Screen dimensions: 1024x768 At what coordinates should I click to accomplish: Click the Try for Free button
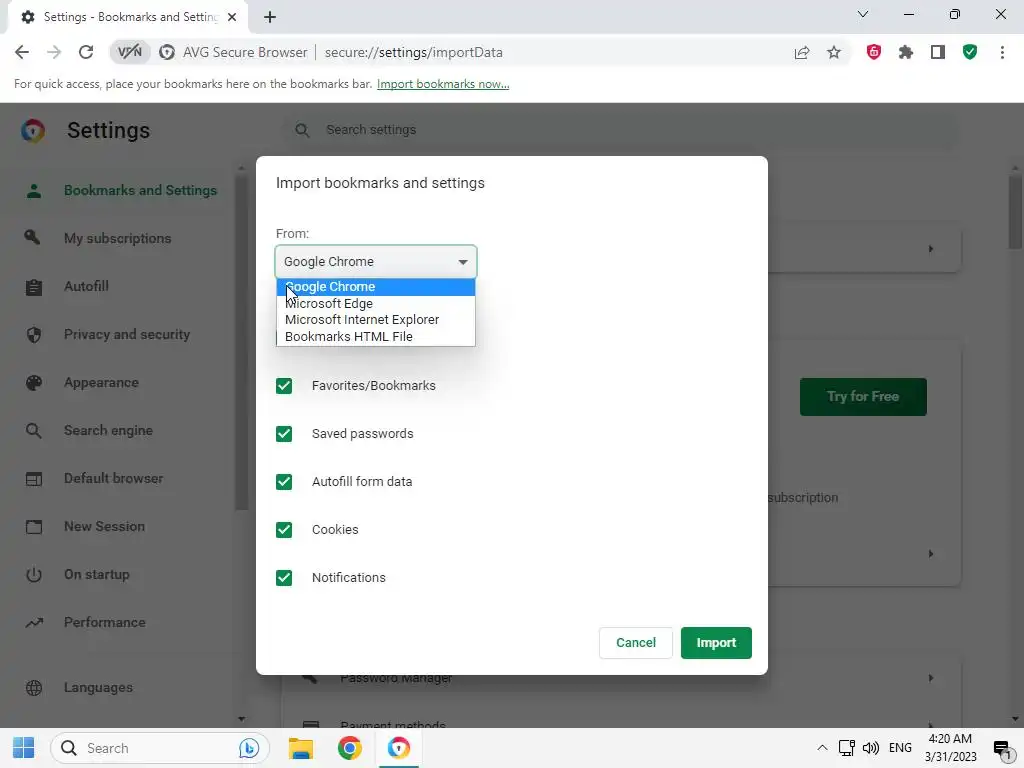[863, 396]
